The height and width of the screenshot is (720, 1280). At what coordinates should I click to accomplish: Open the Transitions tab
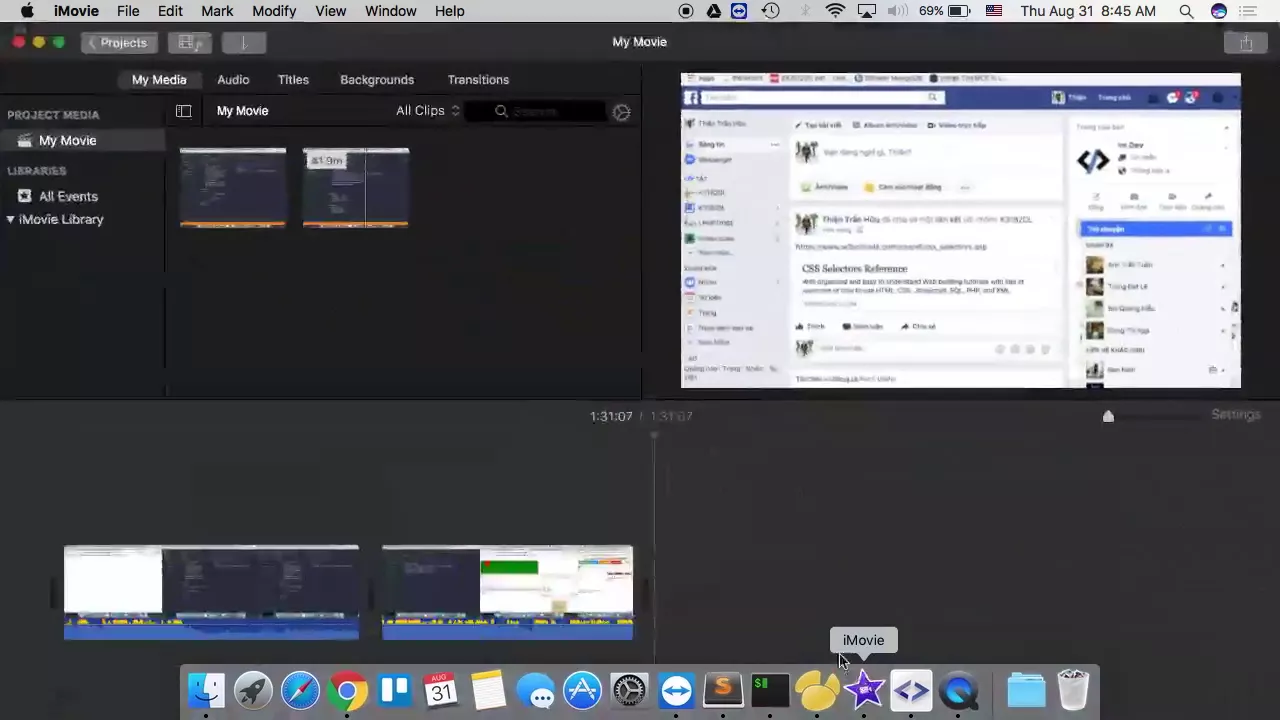[478, 79]
